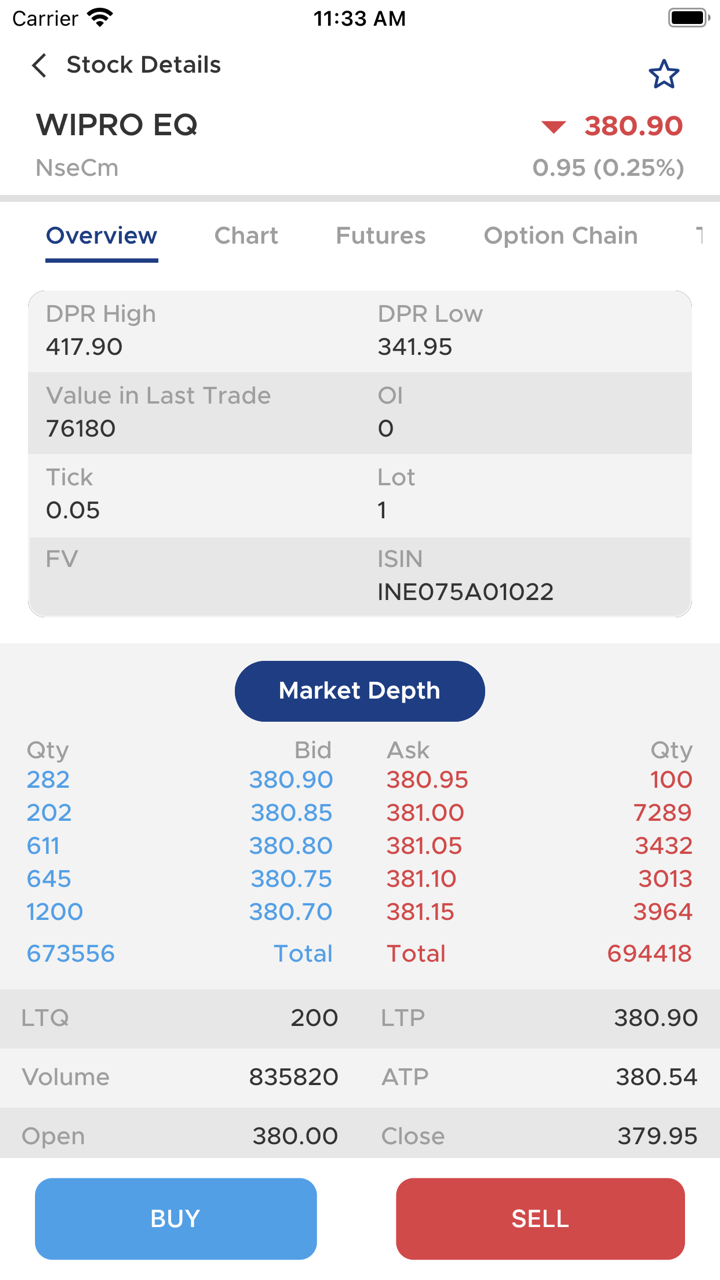Tap the ask price 381.15 row
720x1280 pixels.
point(420,912)
